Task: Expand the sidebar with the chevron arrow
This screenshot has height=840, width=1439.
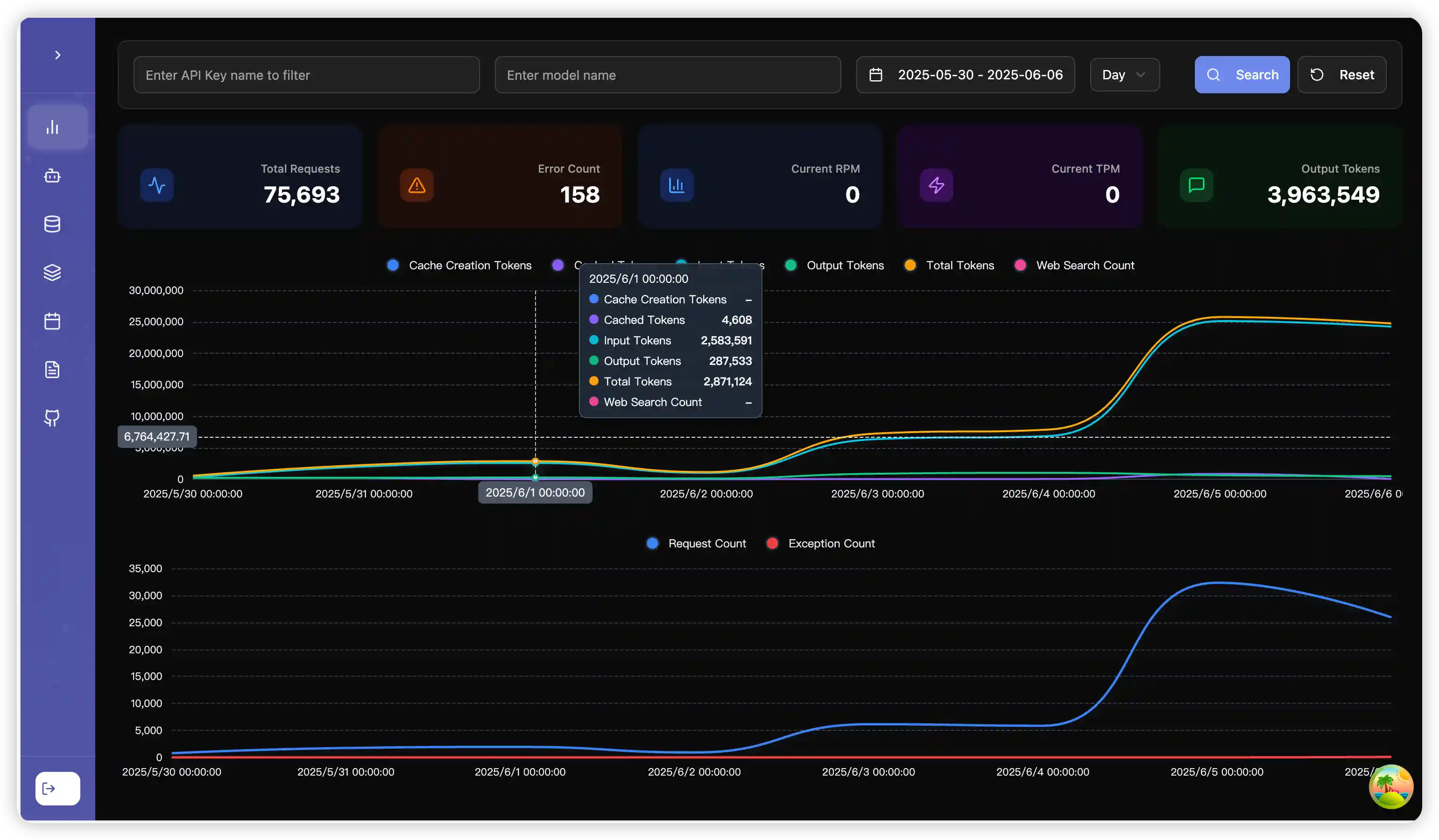Action: [57, 56]
